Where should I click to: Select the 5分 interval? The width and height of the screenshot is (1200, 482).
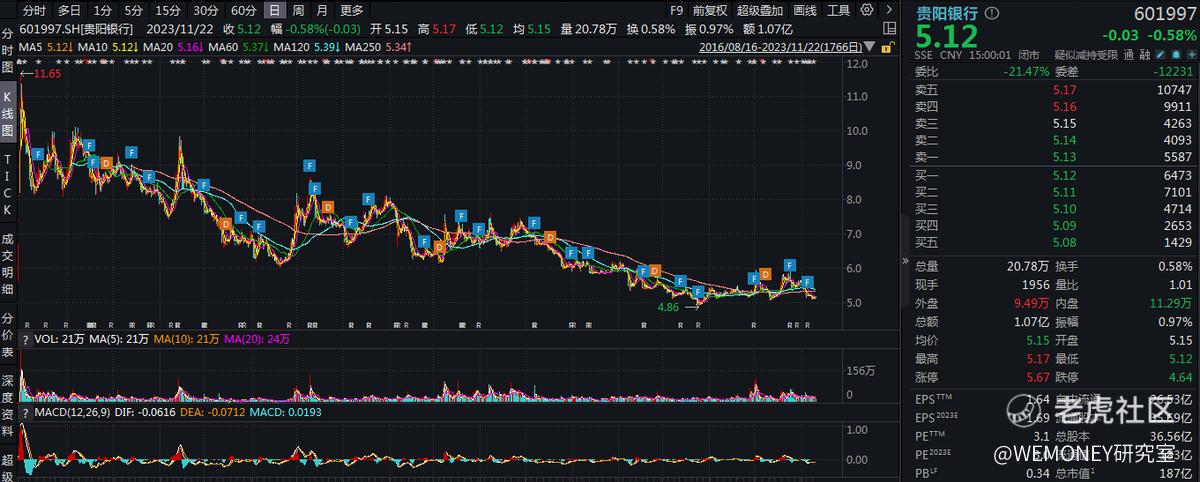pyautogui.click(x=134, y=10)
